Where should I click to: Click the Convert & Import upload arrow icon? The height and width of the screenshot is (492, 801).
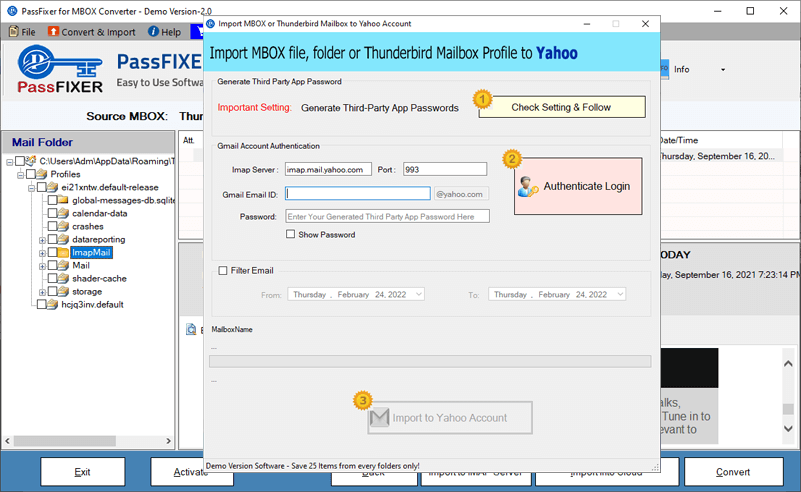point(53,32)
